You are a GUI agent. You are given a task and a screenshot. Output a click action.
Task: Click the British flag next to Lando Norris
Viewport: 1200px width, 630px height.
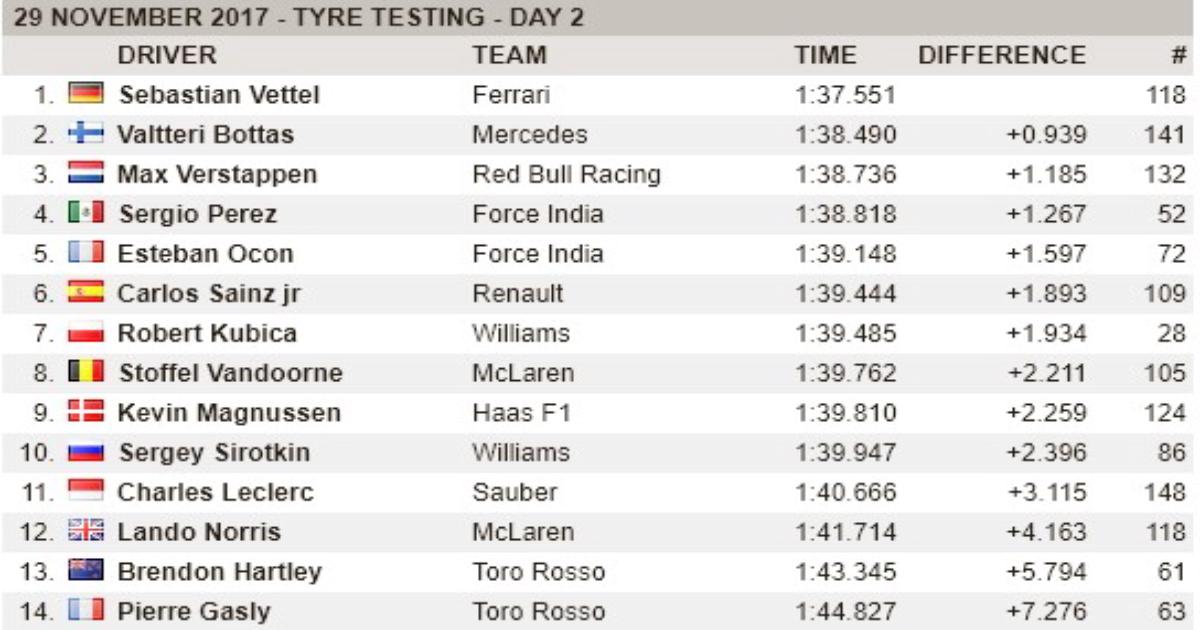[x=85, y=532]
